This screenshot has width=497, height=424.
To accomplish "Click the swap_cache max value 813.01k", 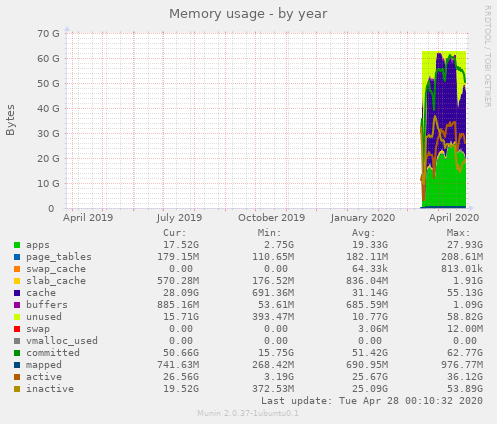I will [x=462, y=269].
